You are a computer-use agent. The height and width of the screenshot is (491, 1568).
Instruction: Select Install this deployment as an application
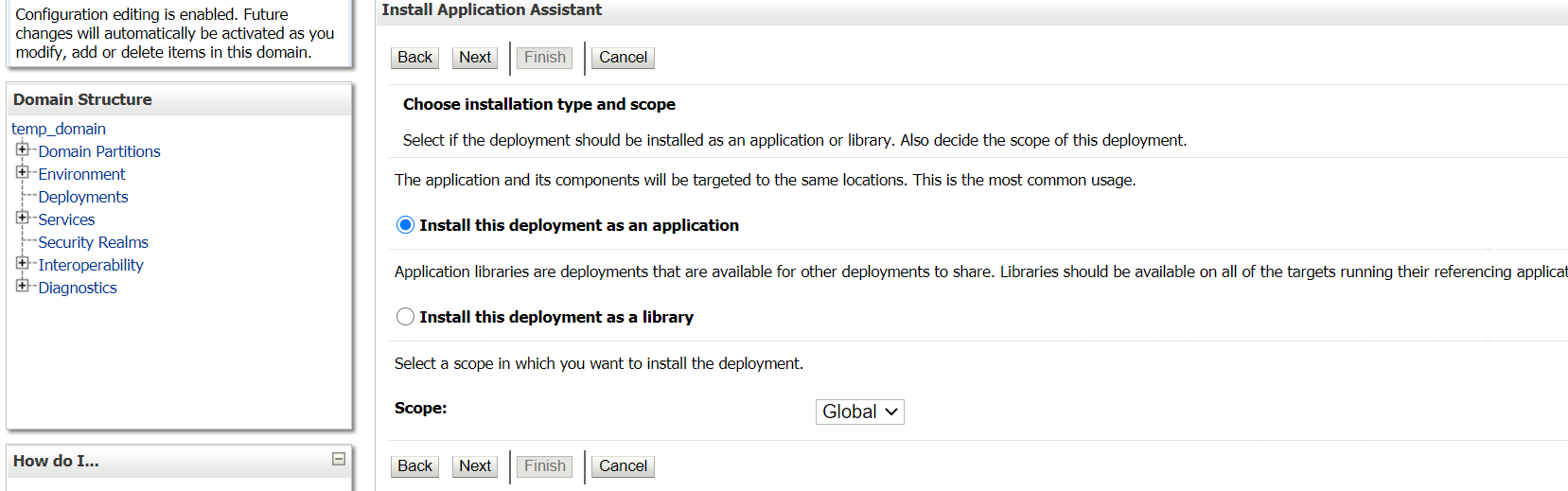pos(405,225)
